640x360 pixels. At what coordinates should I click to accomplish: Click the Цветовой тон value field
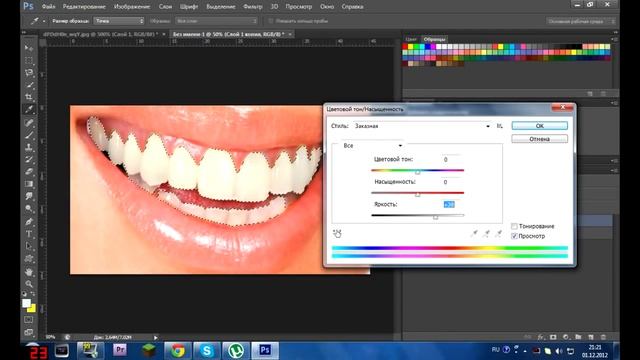[x=452, y=159]
